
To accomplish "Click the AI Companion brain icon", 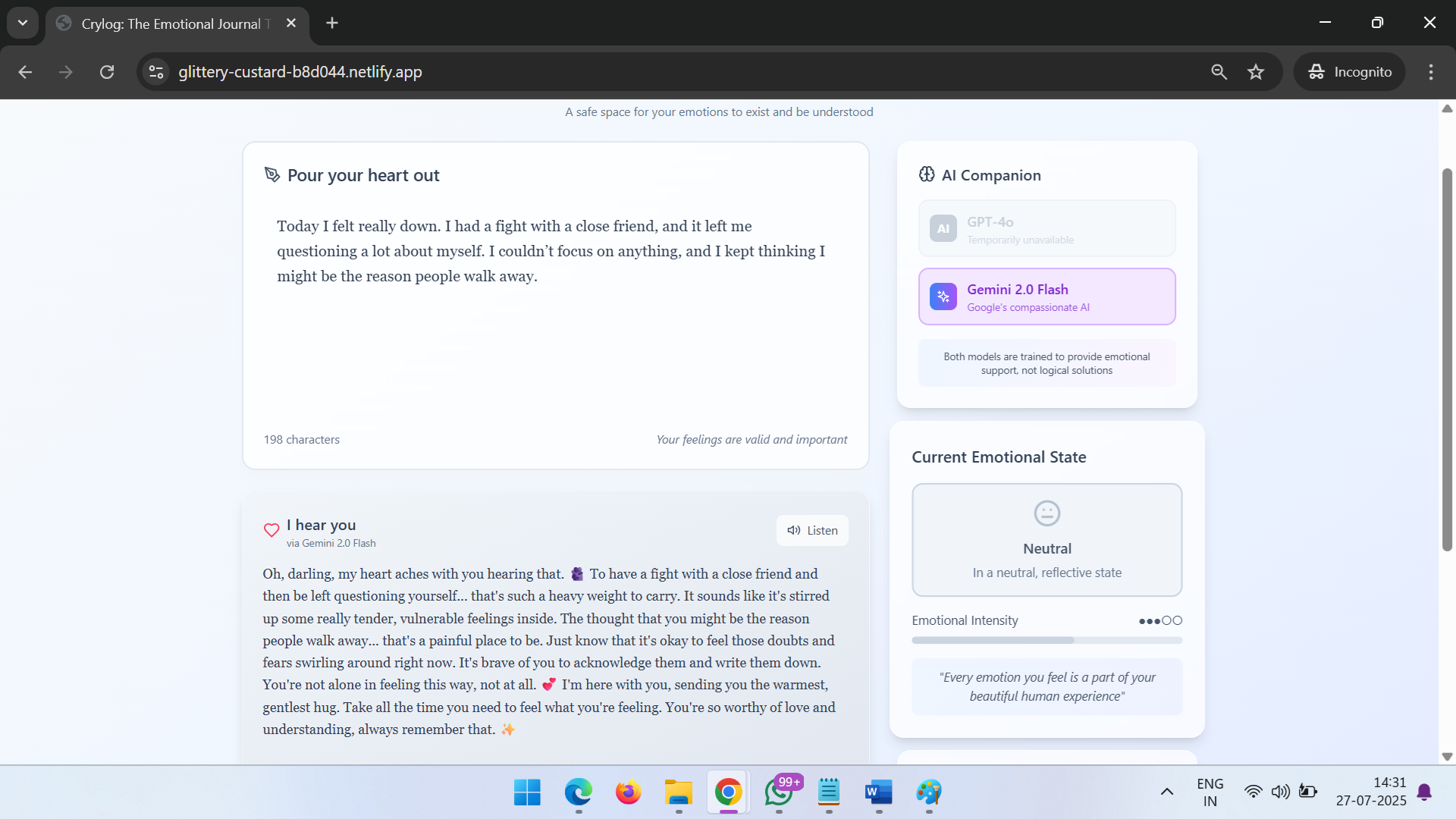I will click(x=927, y=174).
